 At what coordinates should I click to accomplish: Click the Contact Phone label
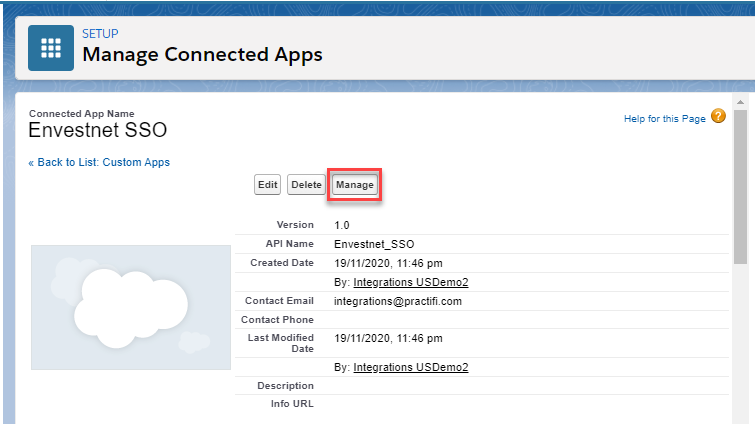coord(277,320)
